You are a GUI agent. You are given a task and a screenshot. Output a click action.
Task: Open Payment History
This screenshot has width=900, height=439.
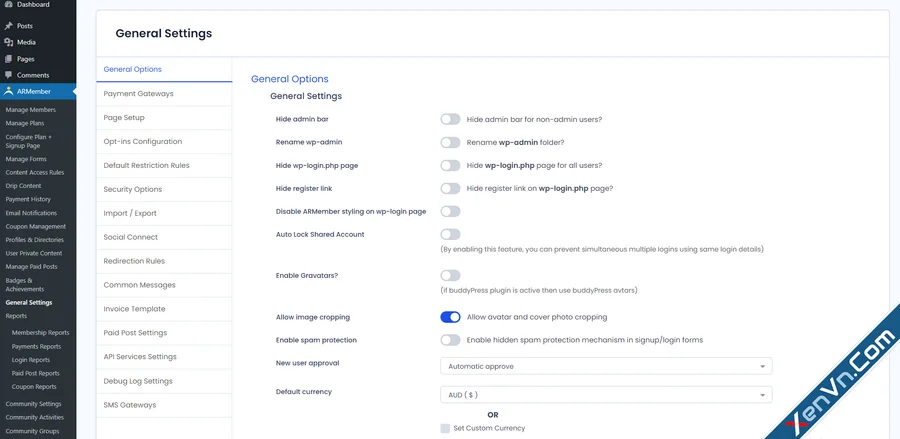(x=28, y=199)
